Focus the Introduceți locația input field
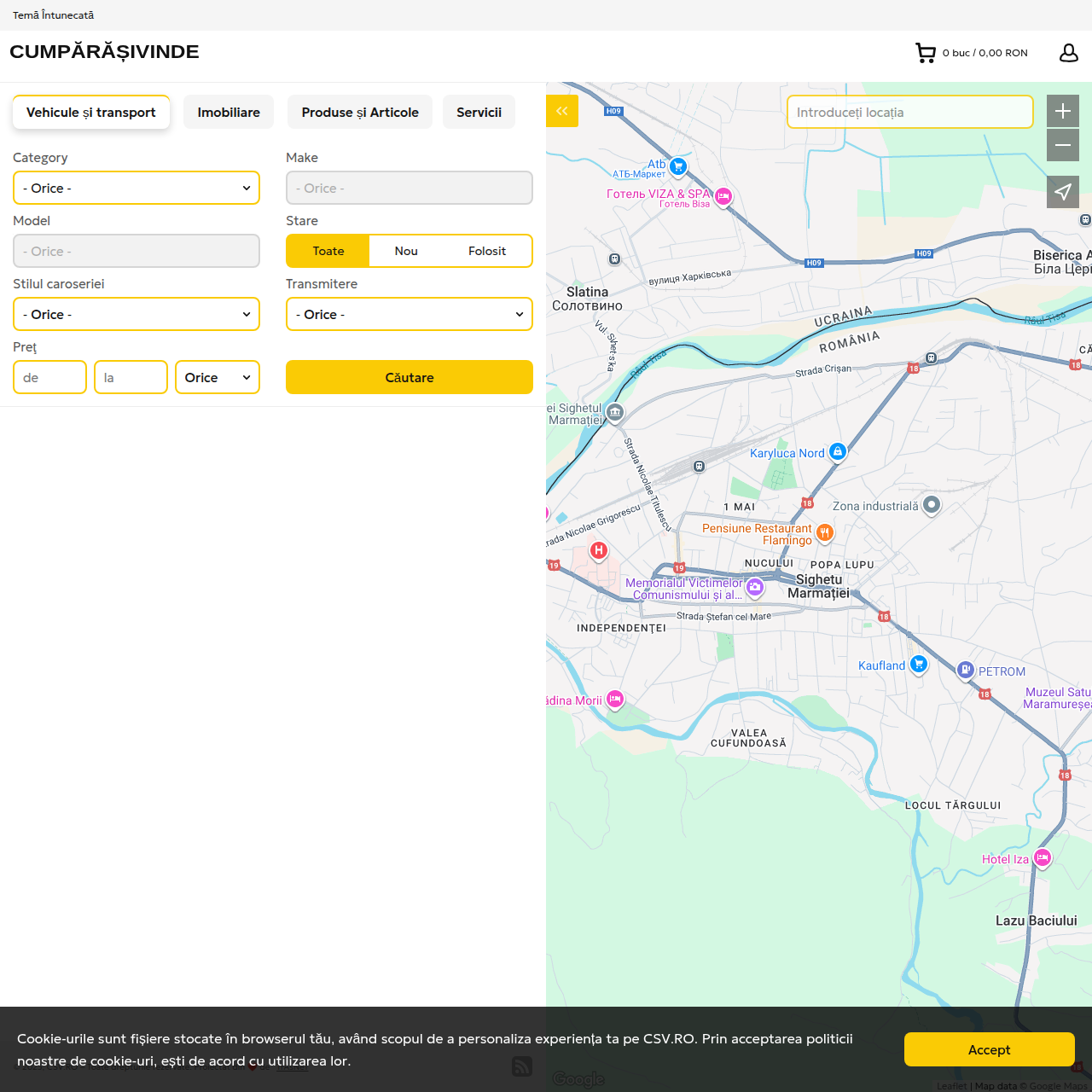This screenshot has height=1092, width=1092. pos(909,113)
